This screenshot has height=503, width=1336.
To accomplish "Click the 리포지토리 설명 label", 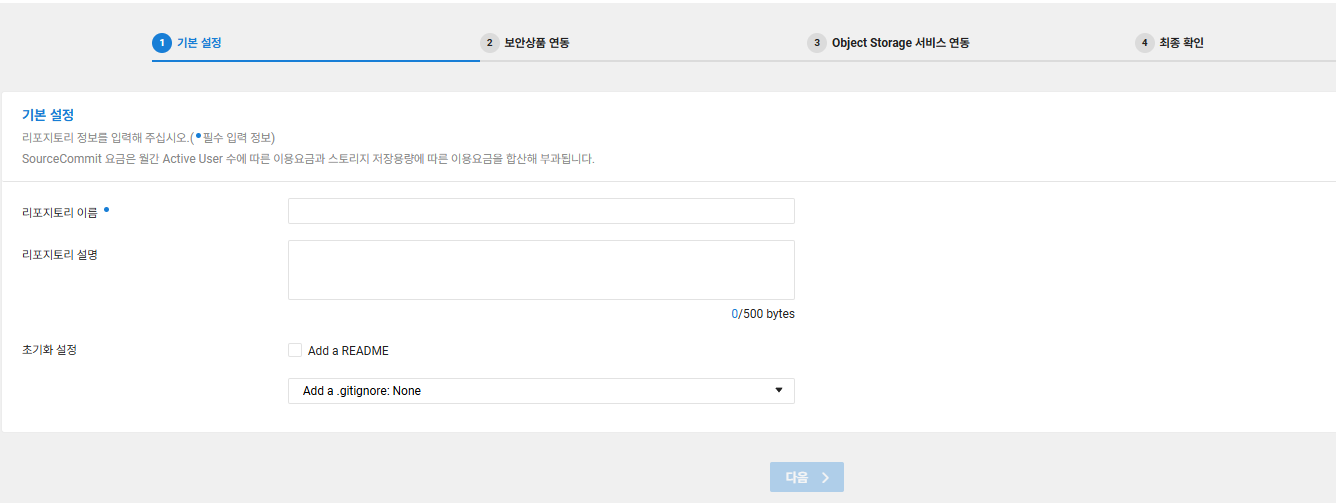I will (60, 254).
